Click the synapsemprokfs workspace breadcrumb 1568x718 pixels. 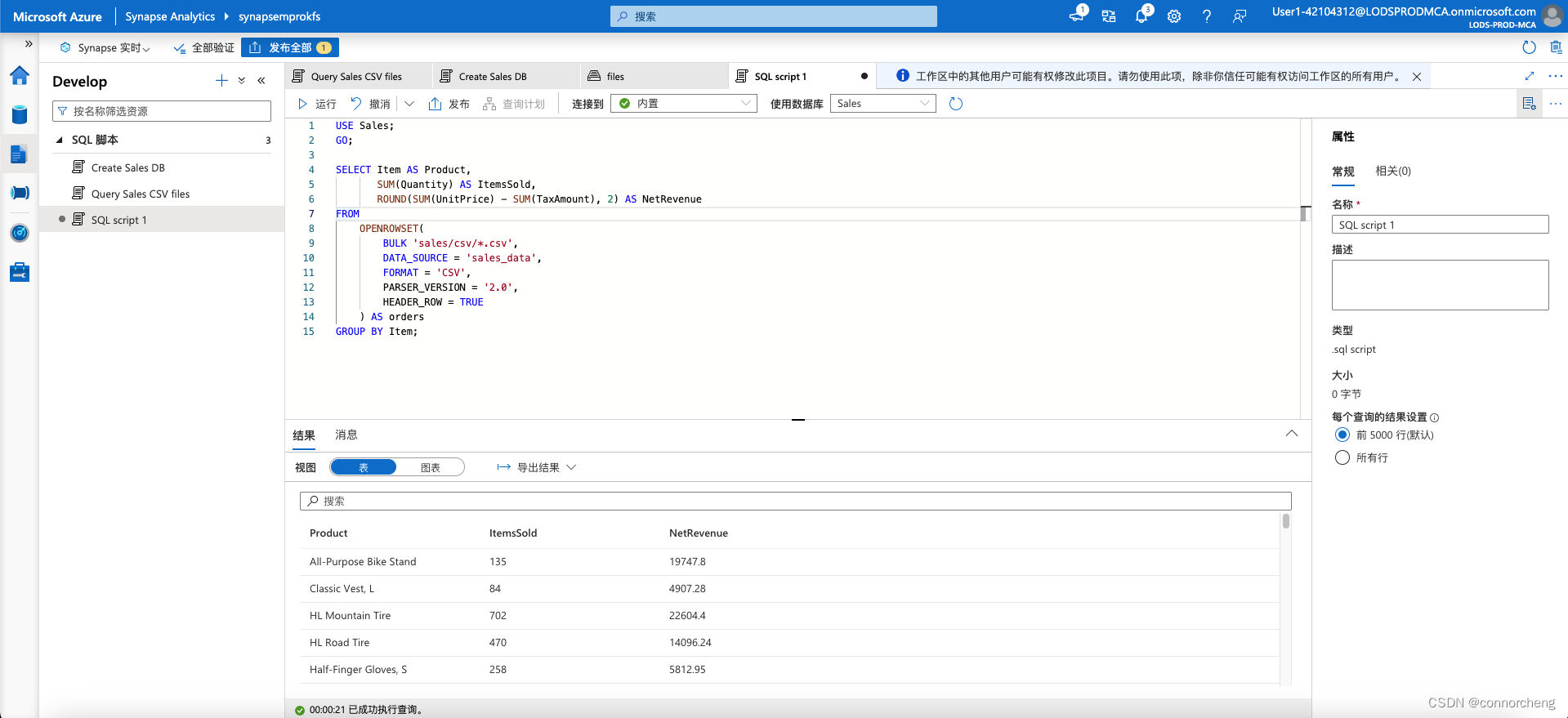click(x=279, y=16)
